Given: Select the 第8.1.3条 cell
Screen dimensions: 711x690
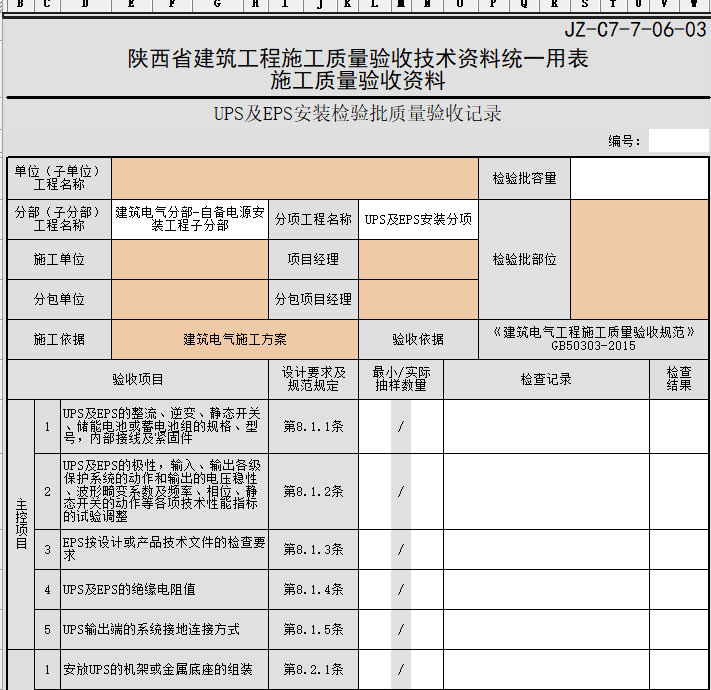Looking at the screenshot, I should [x=313, y=549].
